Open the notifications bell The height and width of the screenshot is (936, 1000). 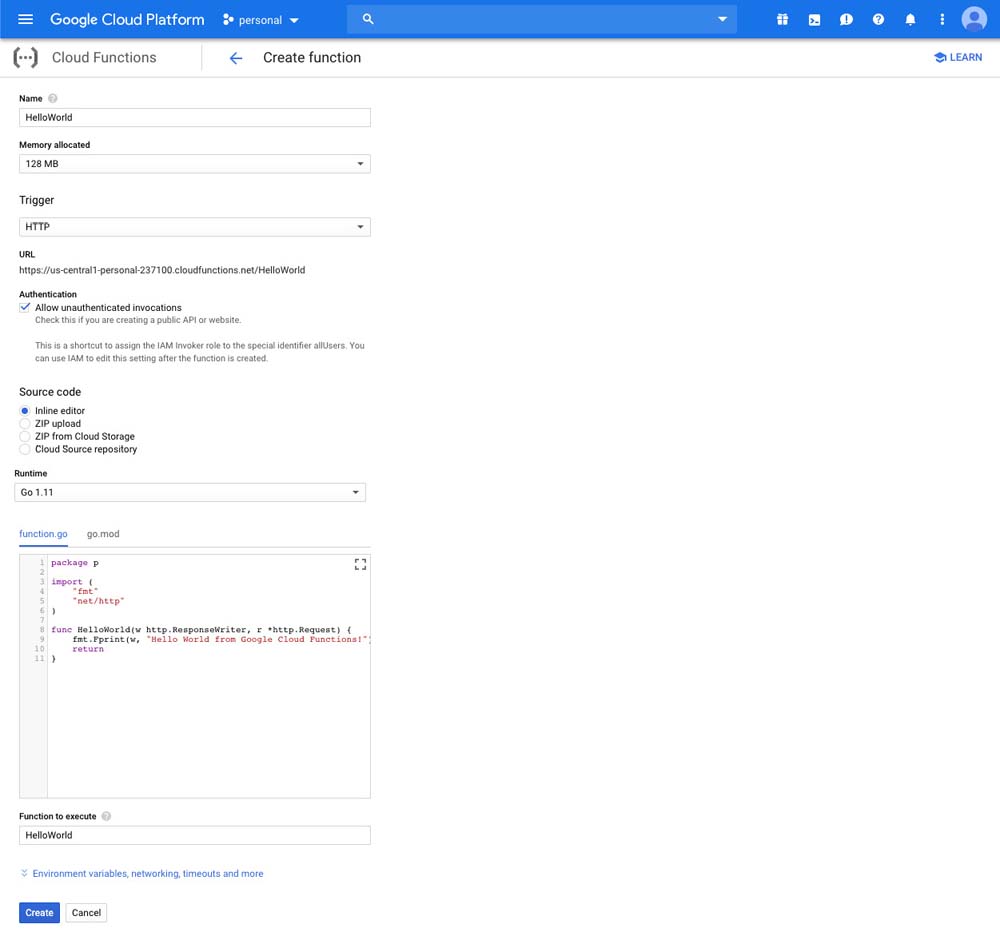coord(910,19)
